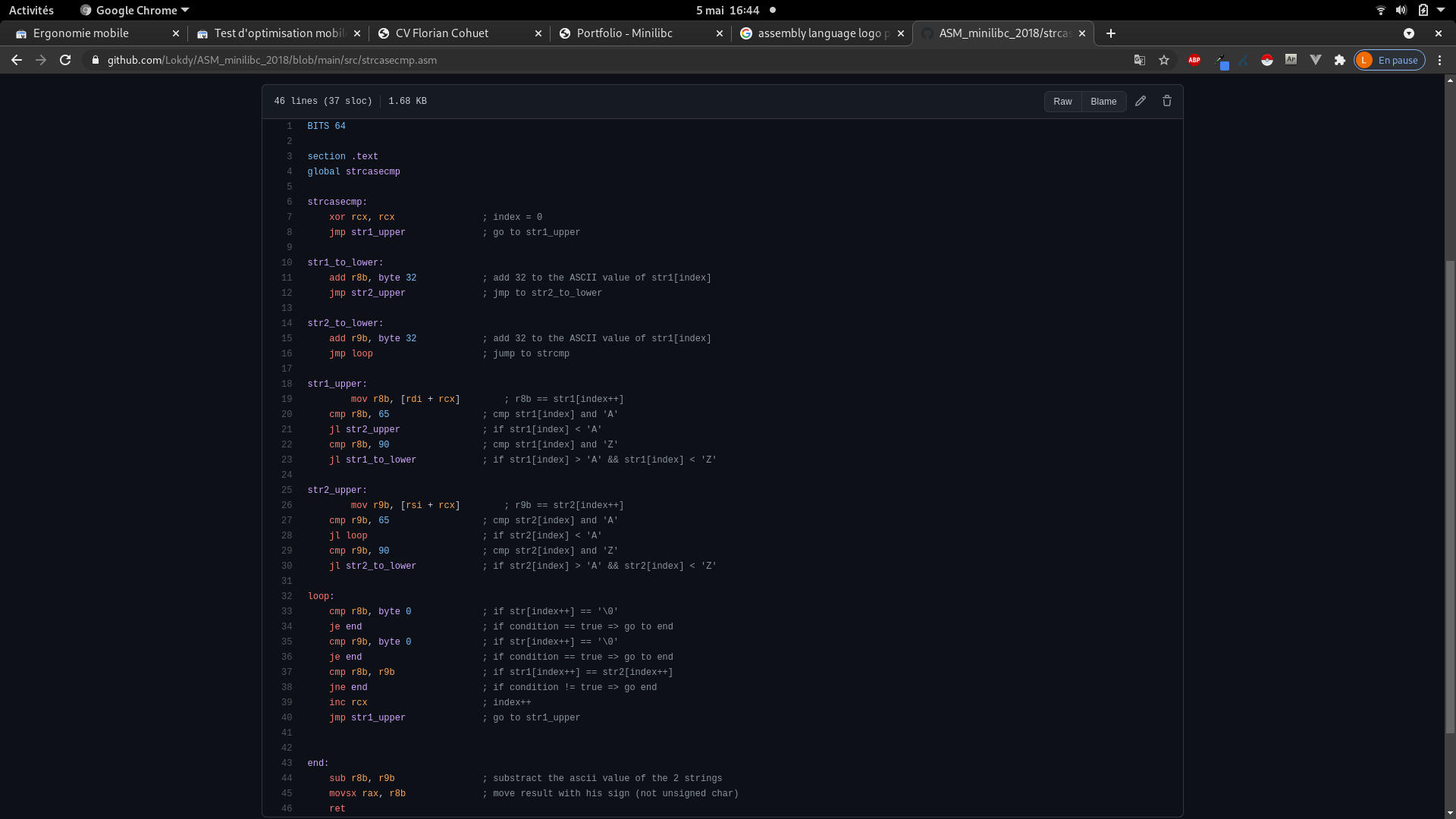Click the 'str2_to_lower:' label
Viewport: 1456px width, 819px height.
coord(345,323)
